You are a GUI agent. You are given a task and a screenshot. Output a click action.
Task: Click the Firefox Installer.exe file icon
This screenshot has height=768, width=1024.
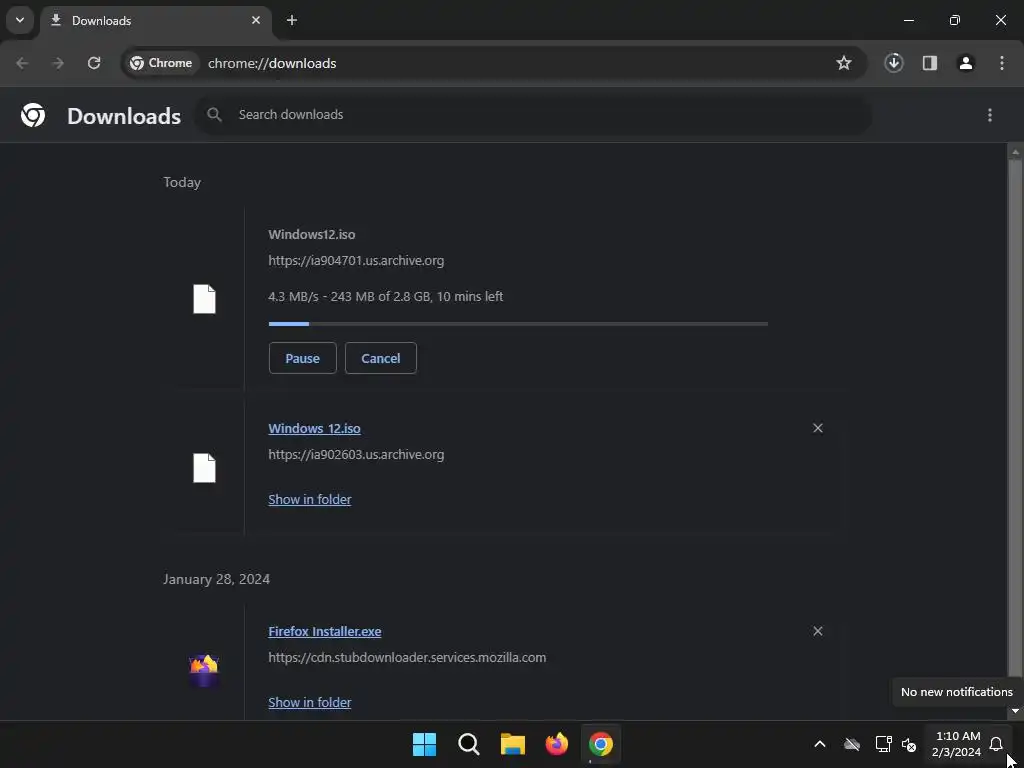[204, 671]
